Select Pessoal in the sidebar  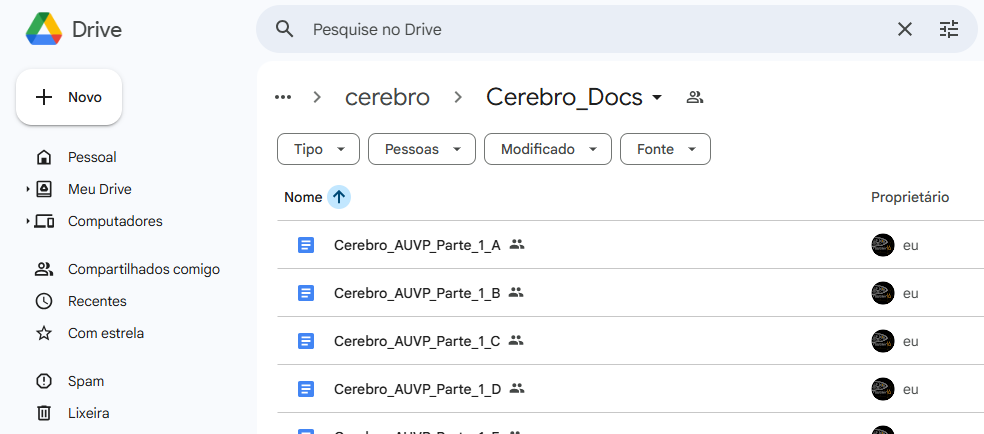pyautogui.click(x=92, y=157)
